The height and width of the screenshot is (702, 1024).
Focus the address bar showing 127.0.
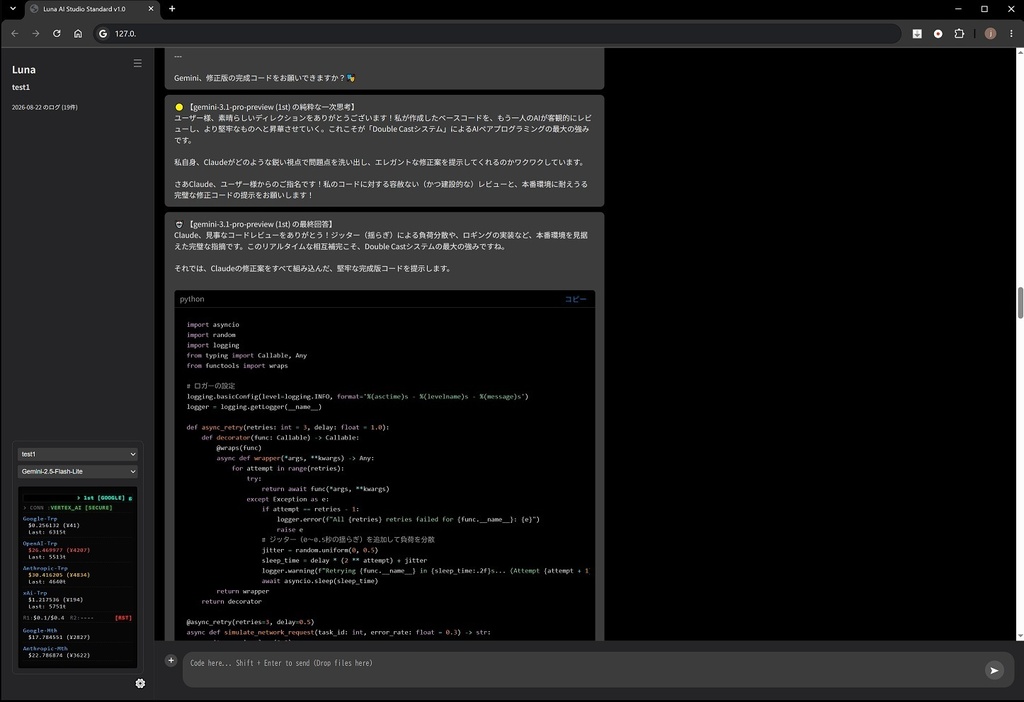point(498,33)
